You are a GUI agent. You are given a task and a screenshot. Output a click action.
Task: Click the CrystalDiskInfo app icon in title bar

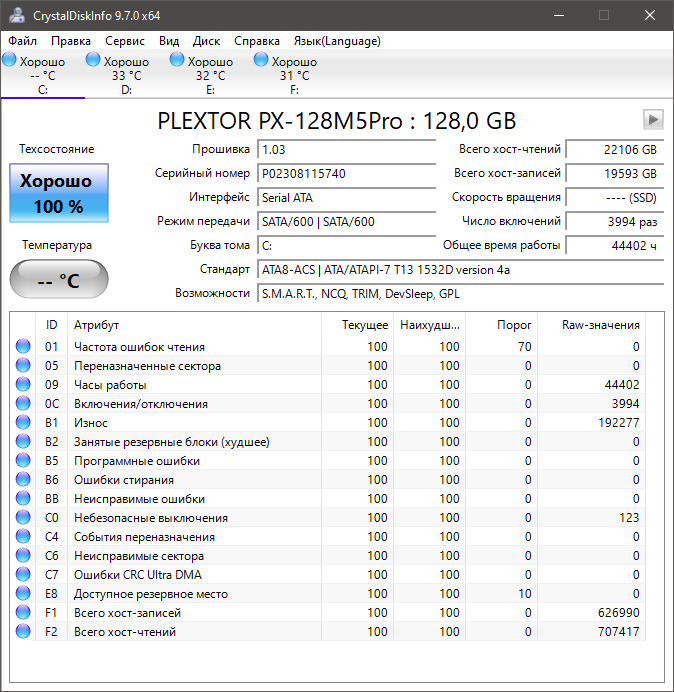coord(17,15)
